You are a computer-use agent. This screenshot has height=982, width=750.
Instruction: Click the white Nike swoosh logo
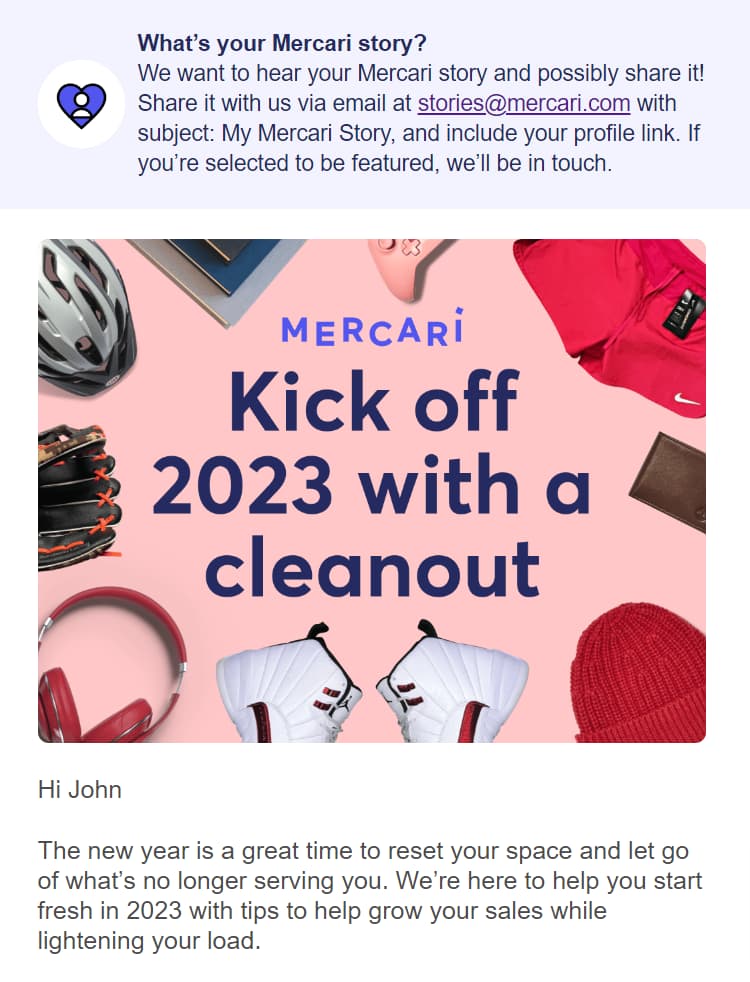coord(688,399)
